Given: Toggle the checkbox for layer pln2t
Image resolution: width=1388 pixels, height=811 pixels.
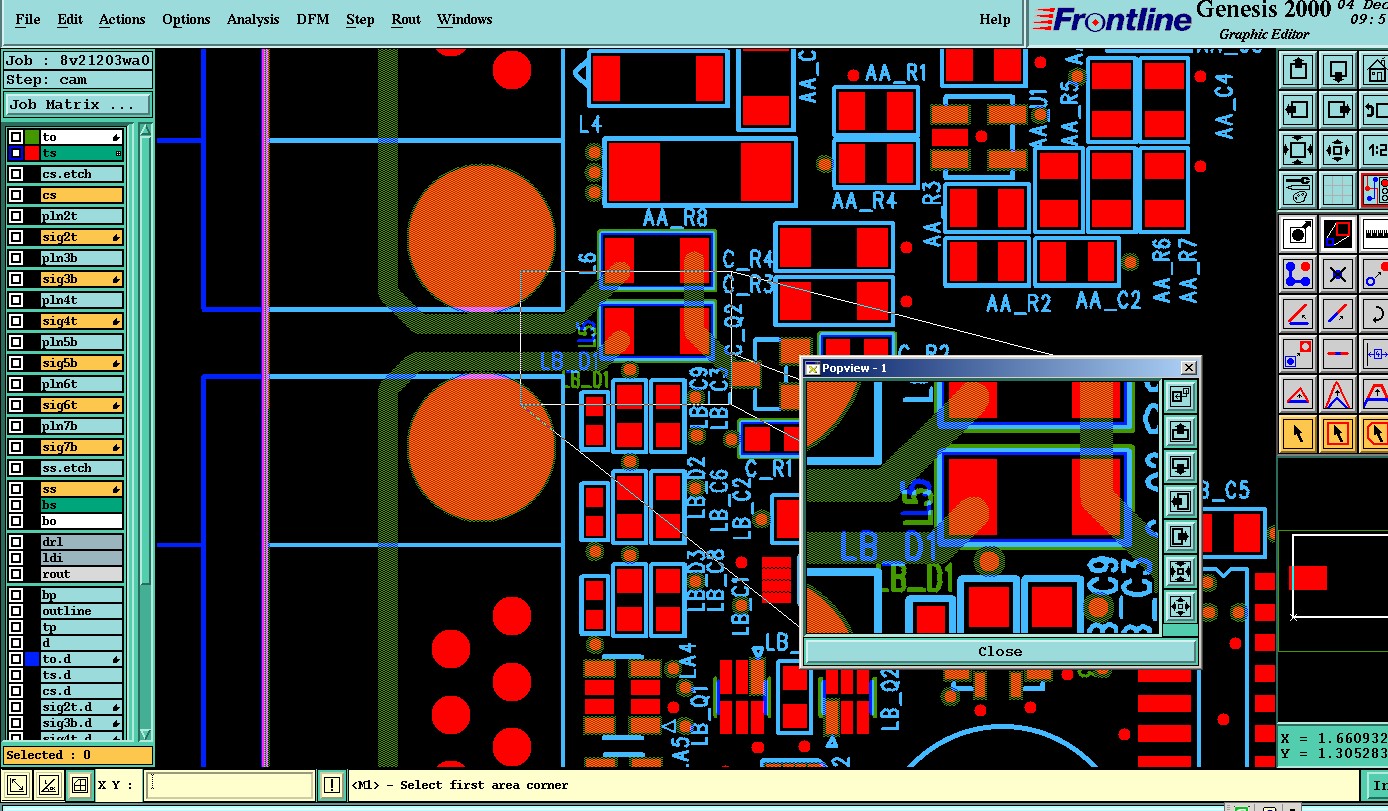Looking at the screenshot, I should pyautogui.click(x=15, y=216).
